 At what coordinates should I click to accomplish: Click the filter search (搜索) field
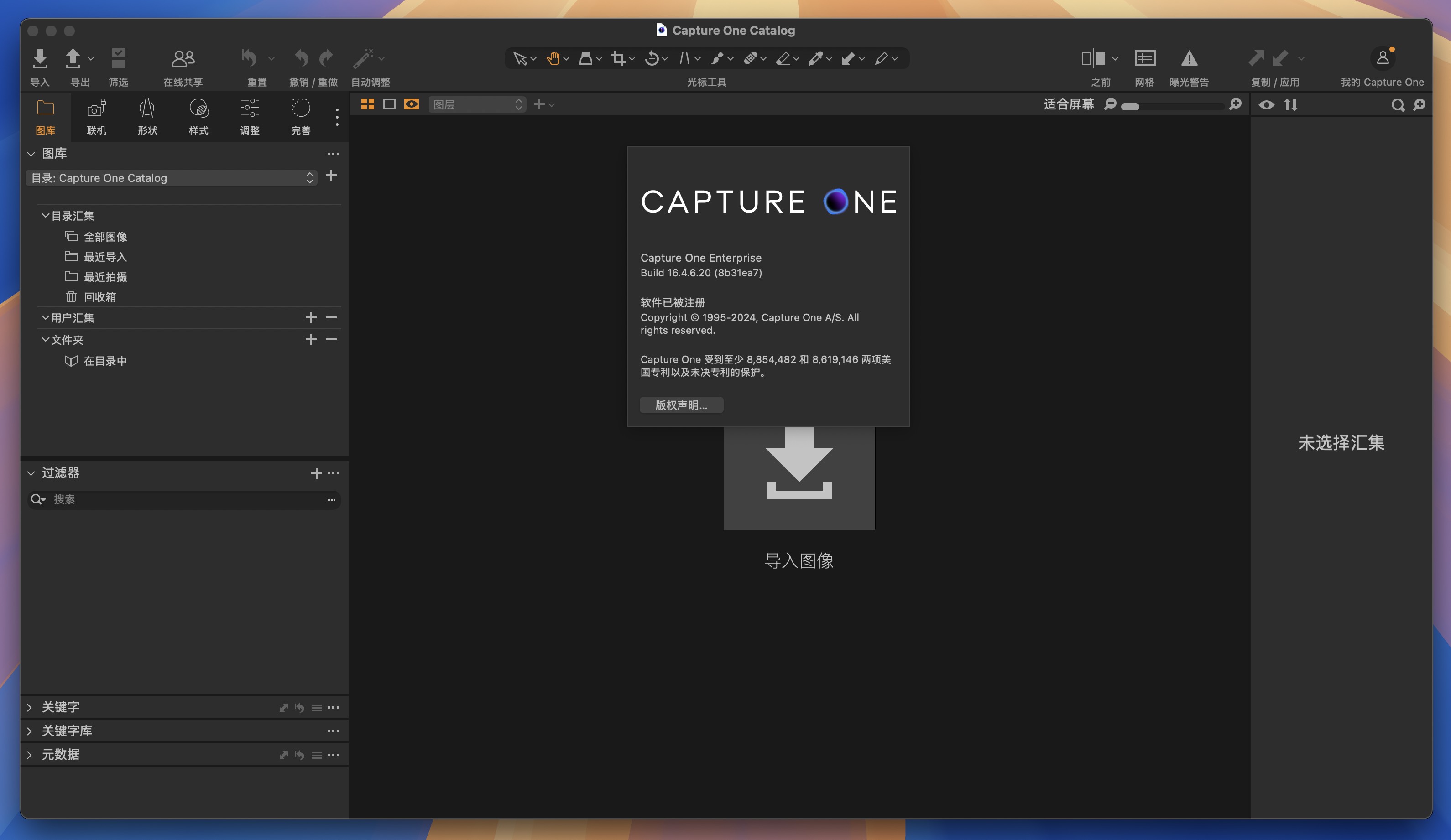[184, 499]
